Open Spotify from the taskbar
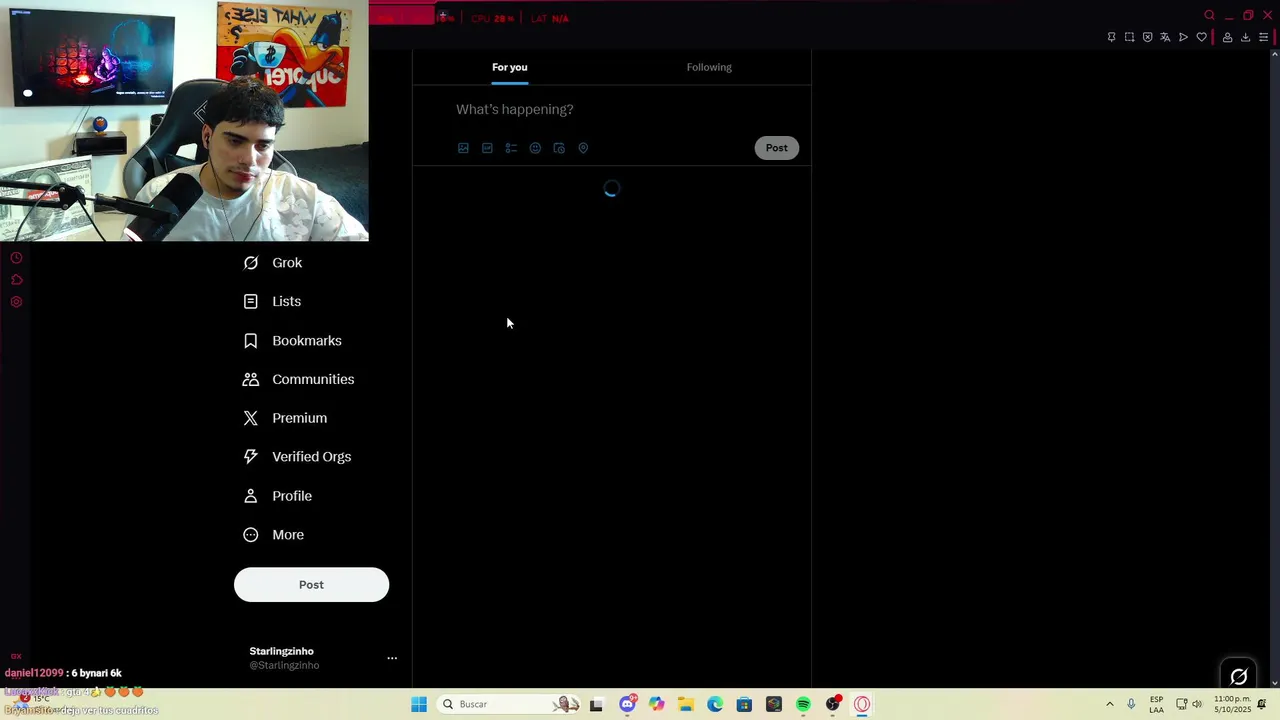This screenshot has height=720, width=1280. [x=803, y=704]
